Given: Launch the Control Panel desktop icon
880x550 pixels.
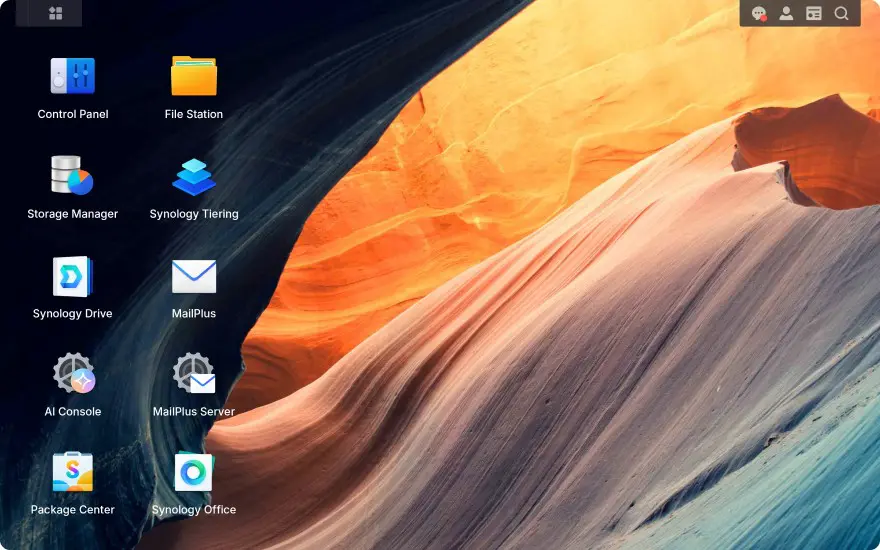Looking at the screenshot, I should (73, 76).
